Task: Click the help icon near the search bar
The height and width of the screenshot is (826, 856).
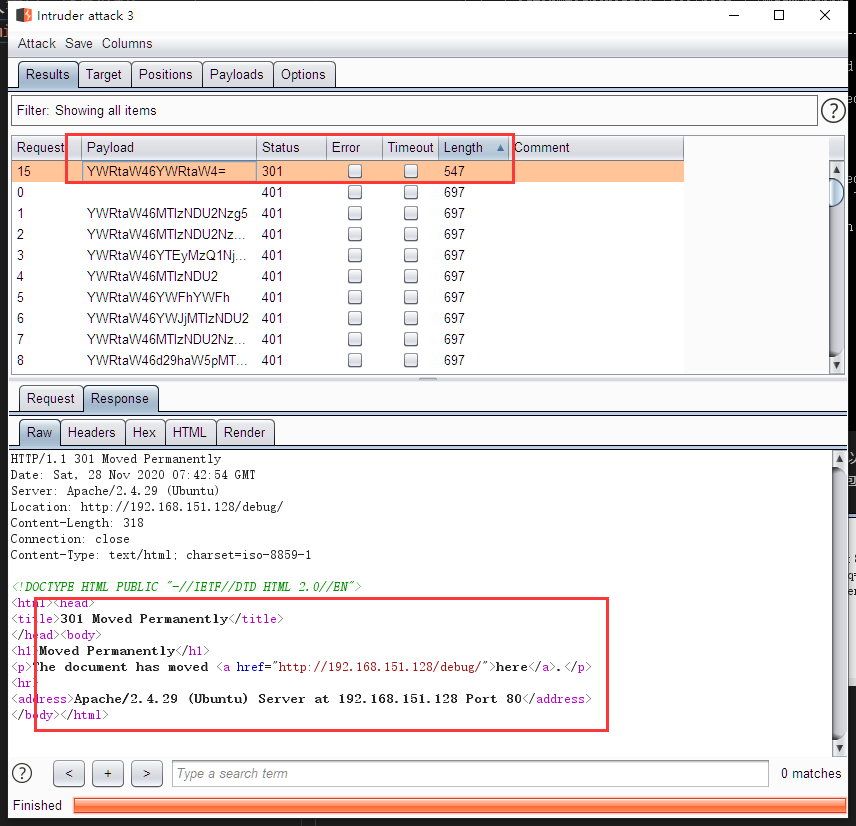Action: pos(21,772)
